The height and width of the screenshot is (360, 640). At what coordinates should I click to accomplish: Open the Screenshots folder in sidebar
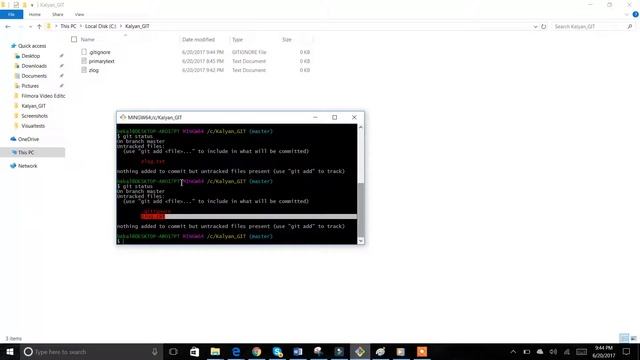[x=34, y=116]
